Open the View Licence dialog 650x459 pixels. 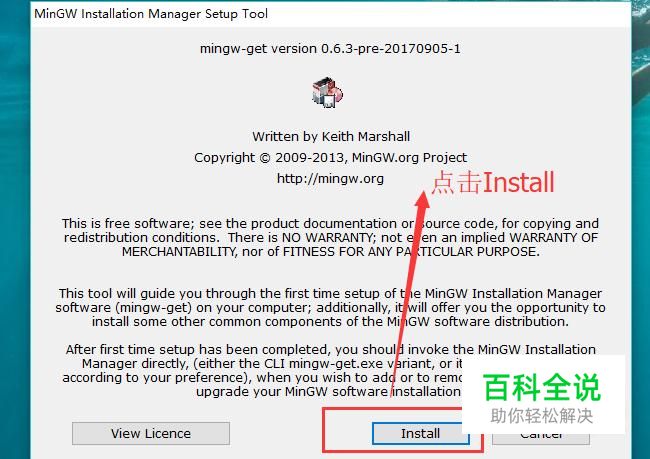click(x=151, y=434)
